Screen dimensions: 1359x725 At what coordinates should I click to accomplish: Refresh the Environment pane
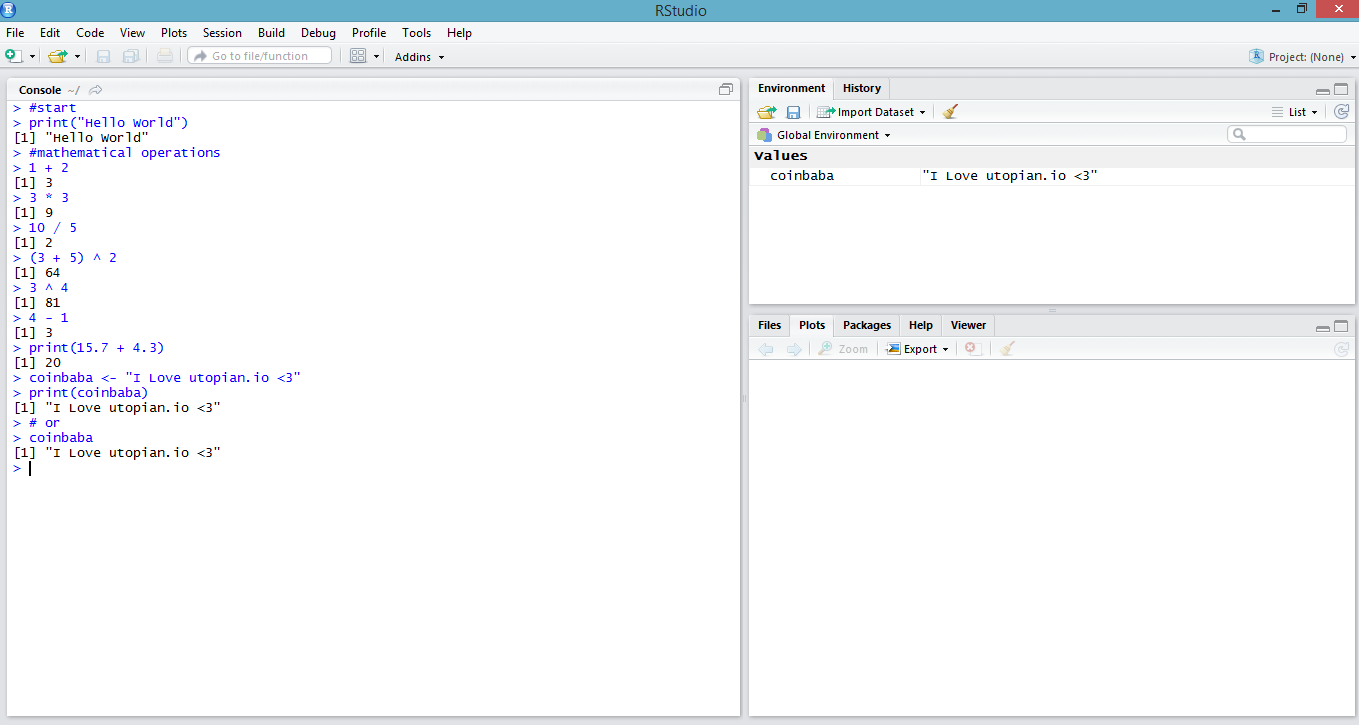click(x=1341, y=112)
